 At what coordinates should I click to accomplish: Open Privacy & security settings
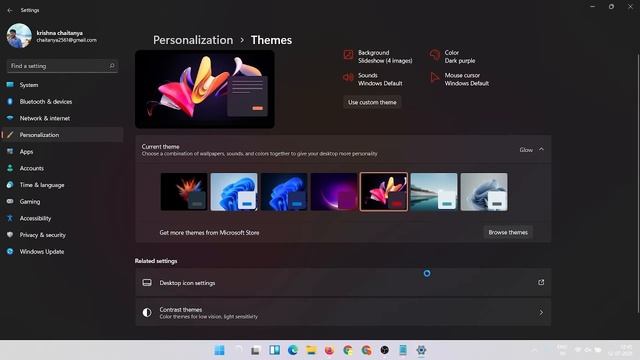pos(62,235)
